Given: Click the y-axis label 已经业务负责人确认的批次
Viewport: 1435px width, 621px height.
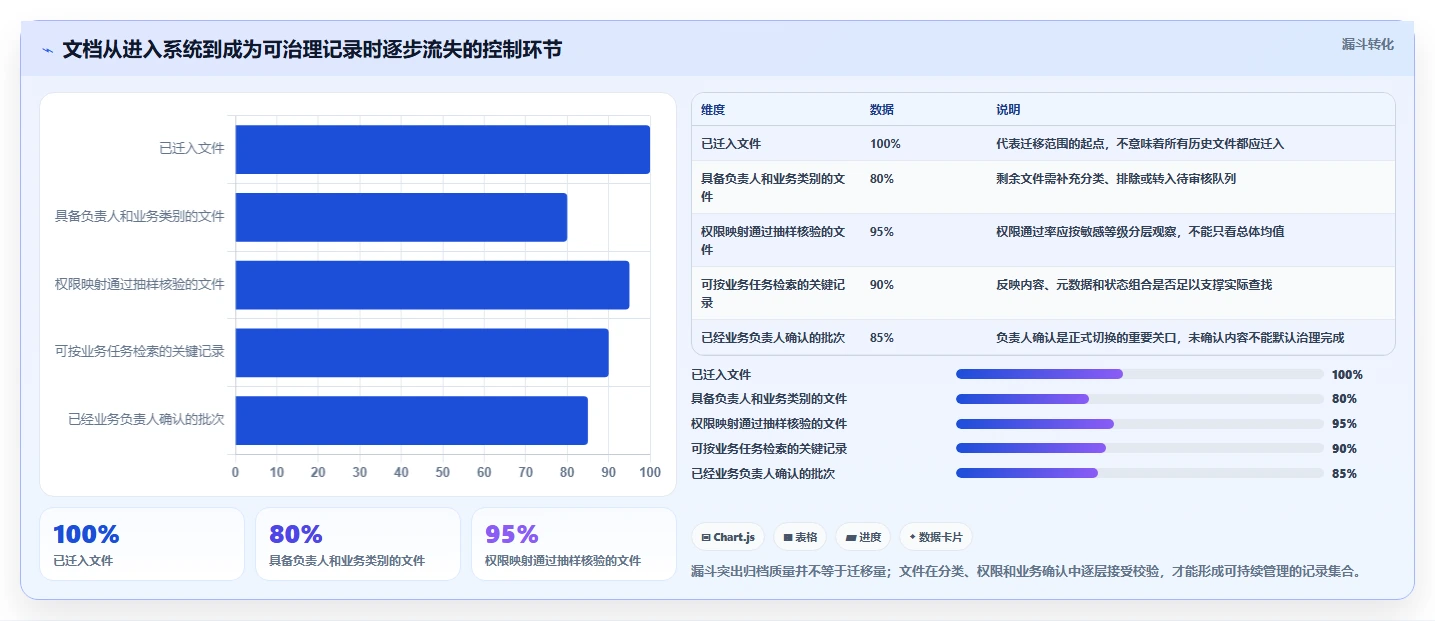Looking at the screenshot, I should point(146,420).
